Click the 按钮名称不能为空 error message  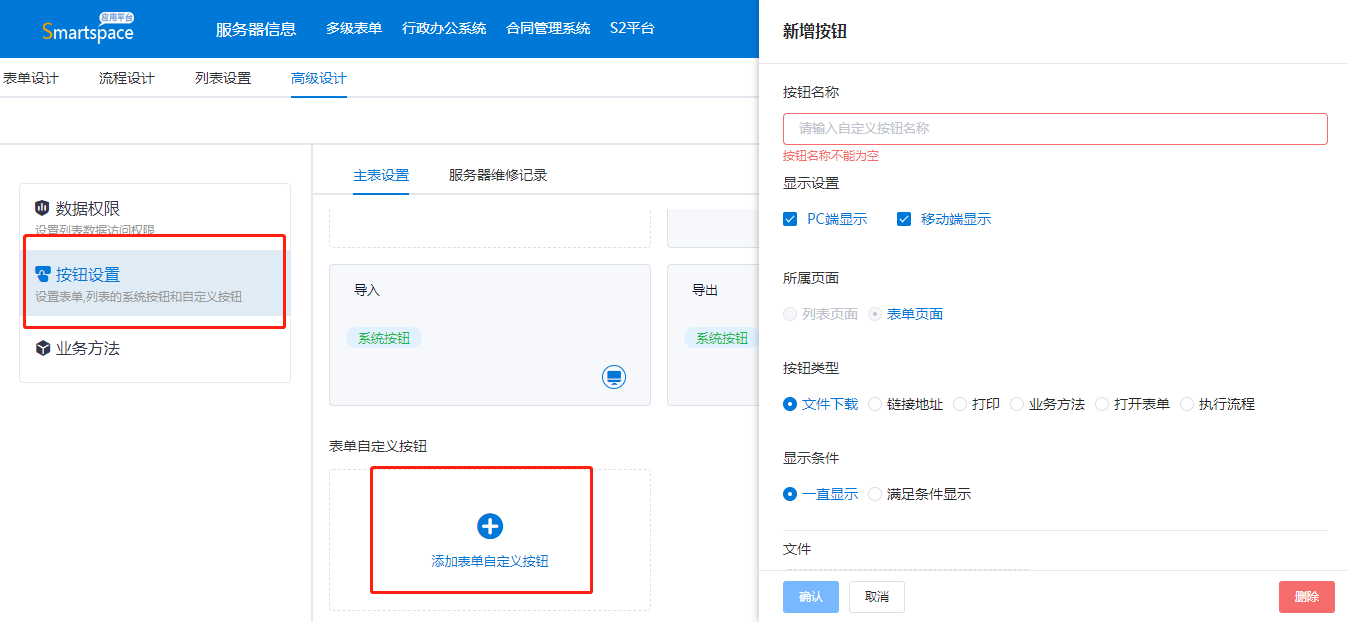[x=831, y=156]
